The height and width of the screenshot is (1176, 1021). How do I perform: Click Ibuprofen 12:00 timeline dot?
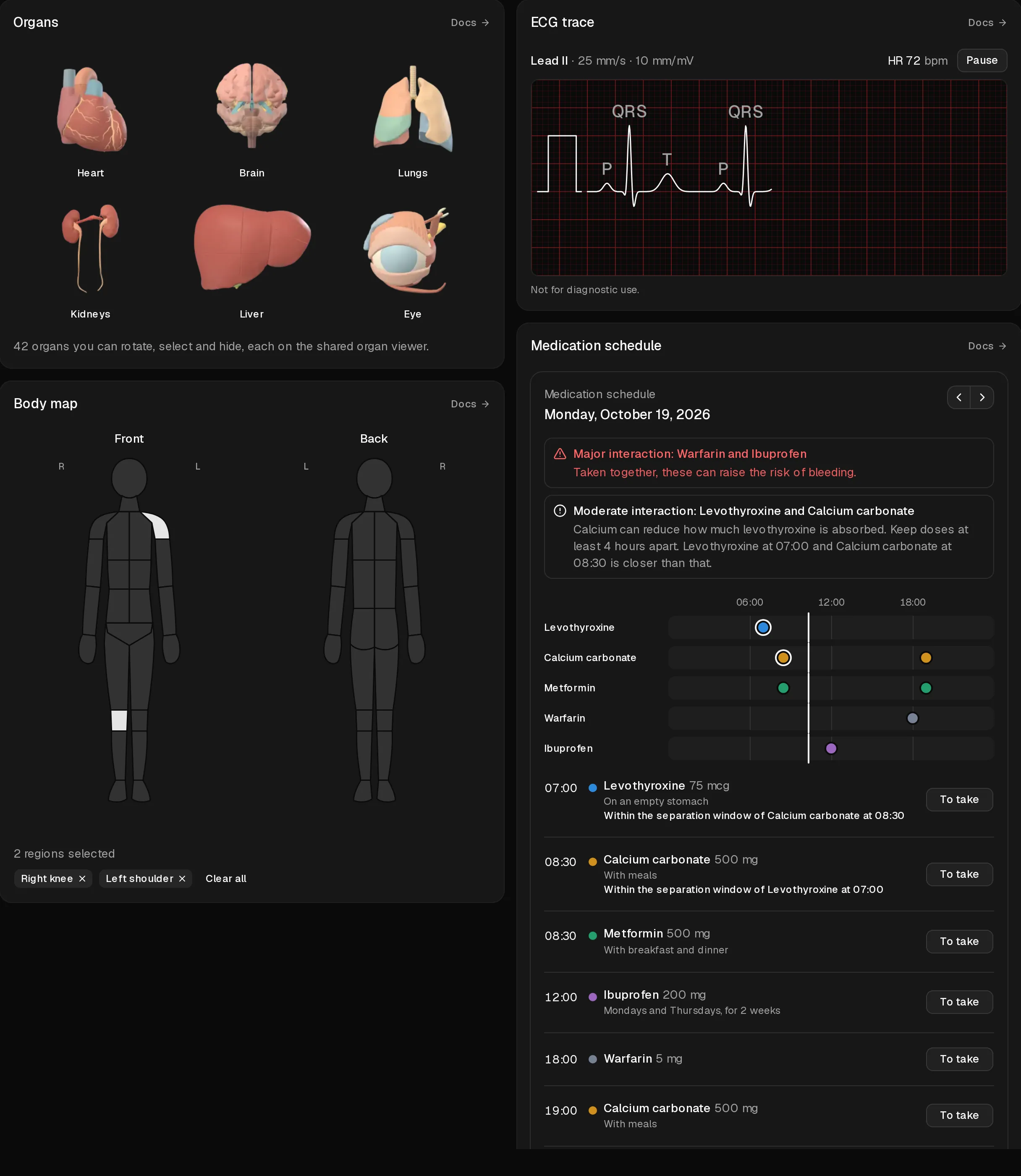pos(831,748)
